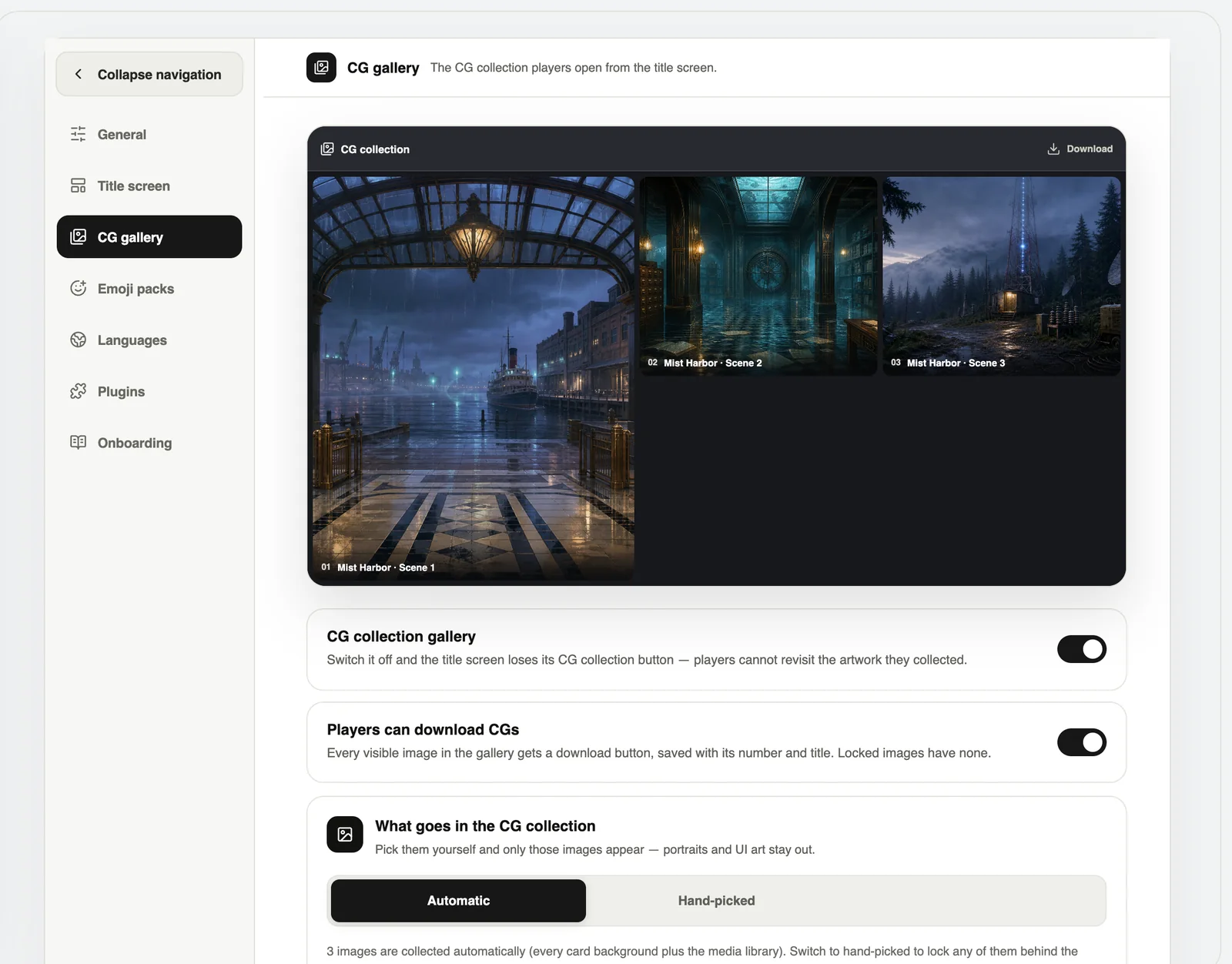This screenshot has width=1232, height=964.
Task: Click the 'CG collection gallery' setting heading
Action: pos(401,637)
